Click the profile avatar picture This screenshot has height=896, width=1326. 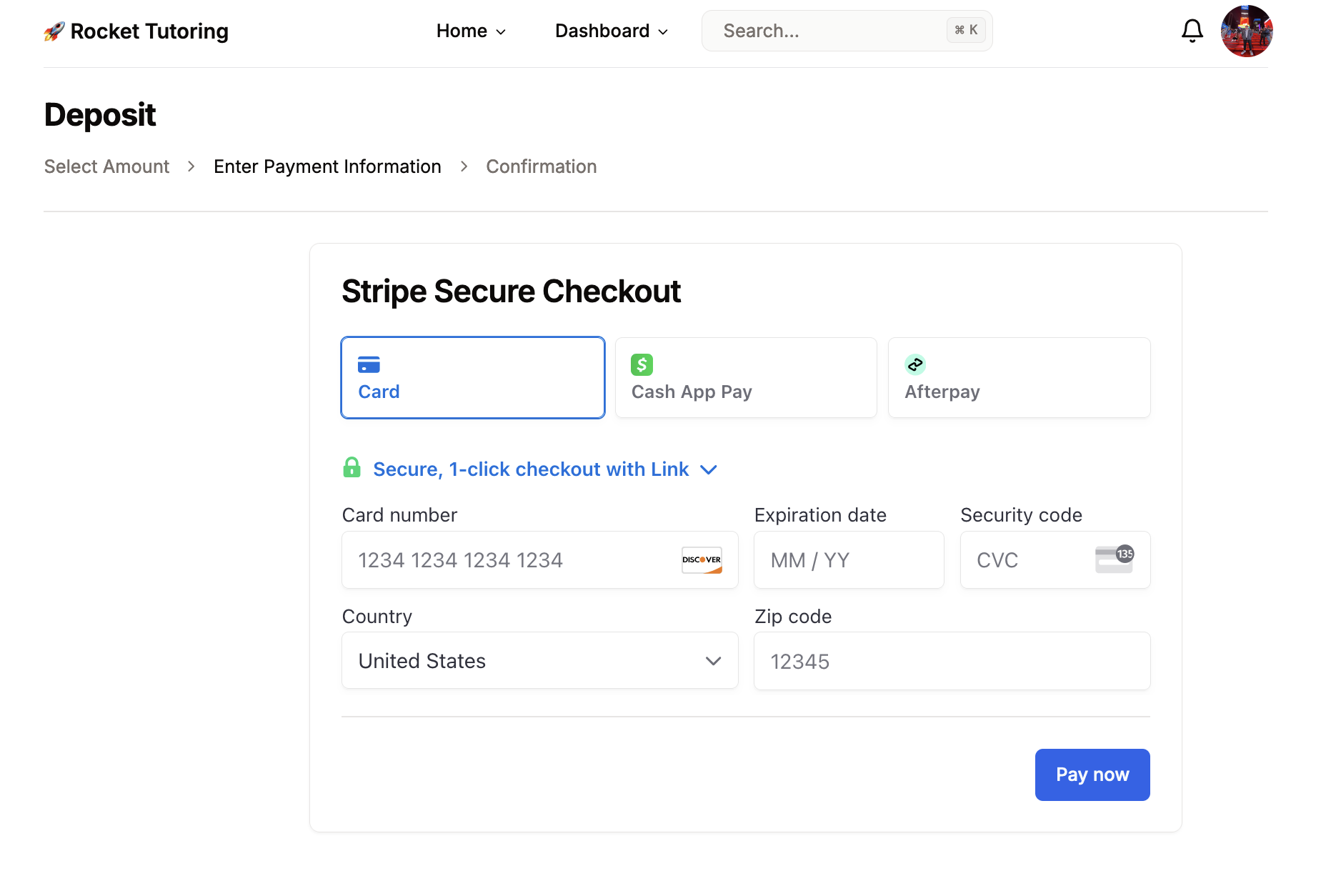pos(1247,30)
